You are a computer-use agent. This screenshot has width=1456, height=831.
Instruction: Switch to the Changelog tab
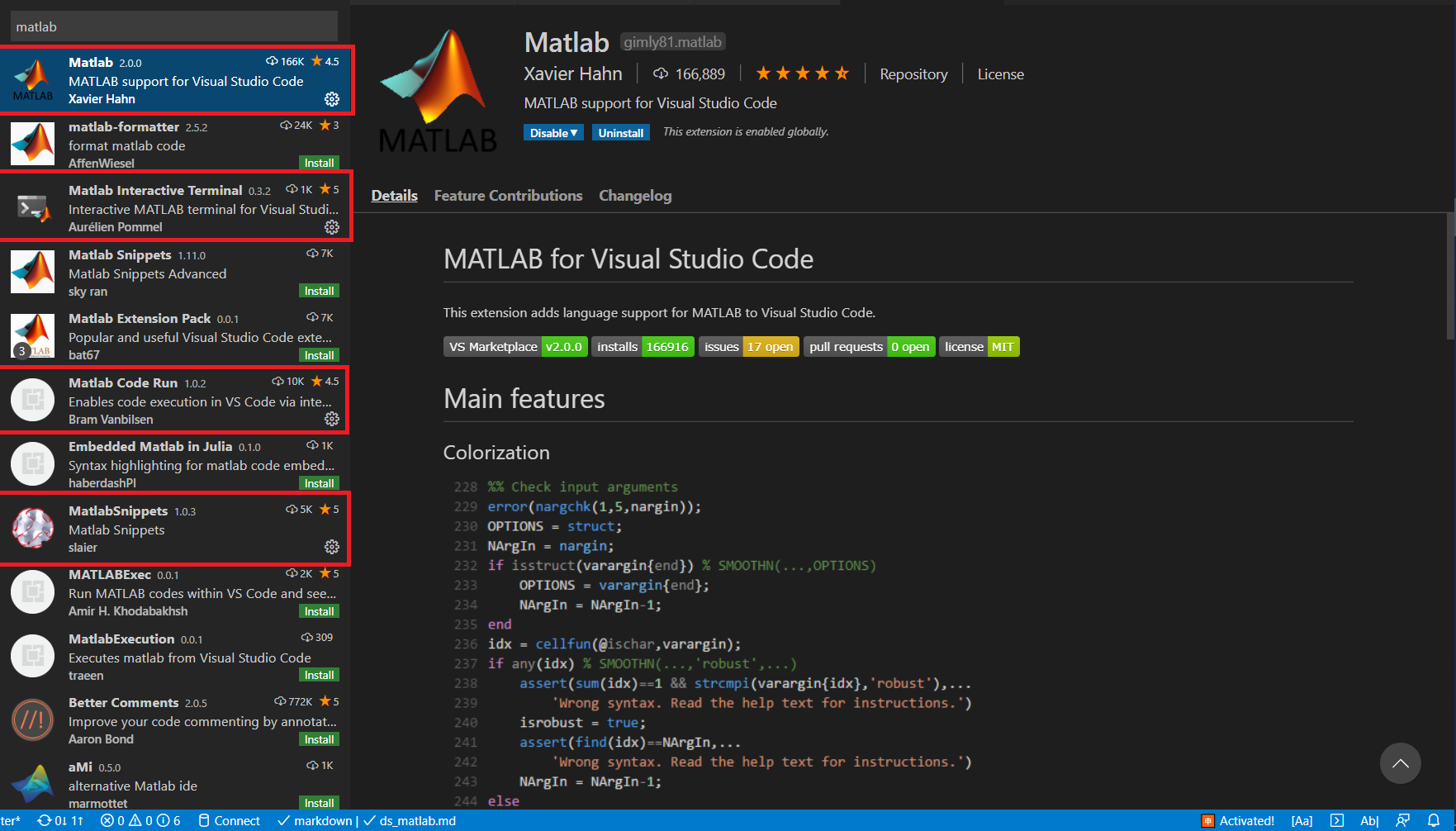pos(635,196)
